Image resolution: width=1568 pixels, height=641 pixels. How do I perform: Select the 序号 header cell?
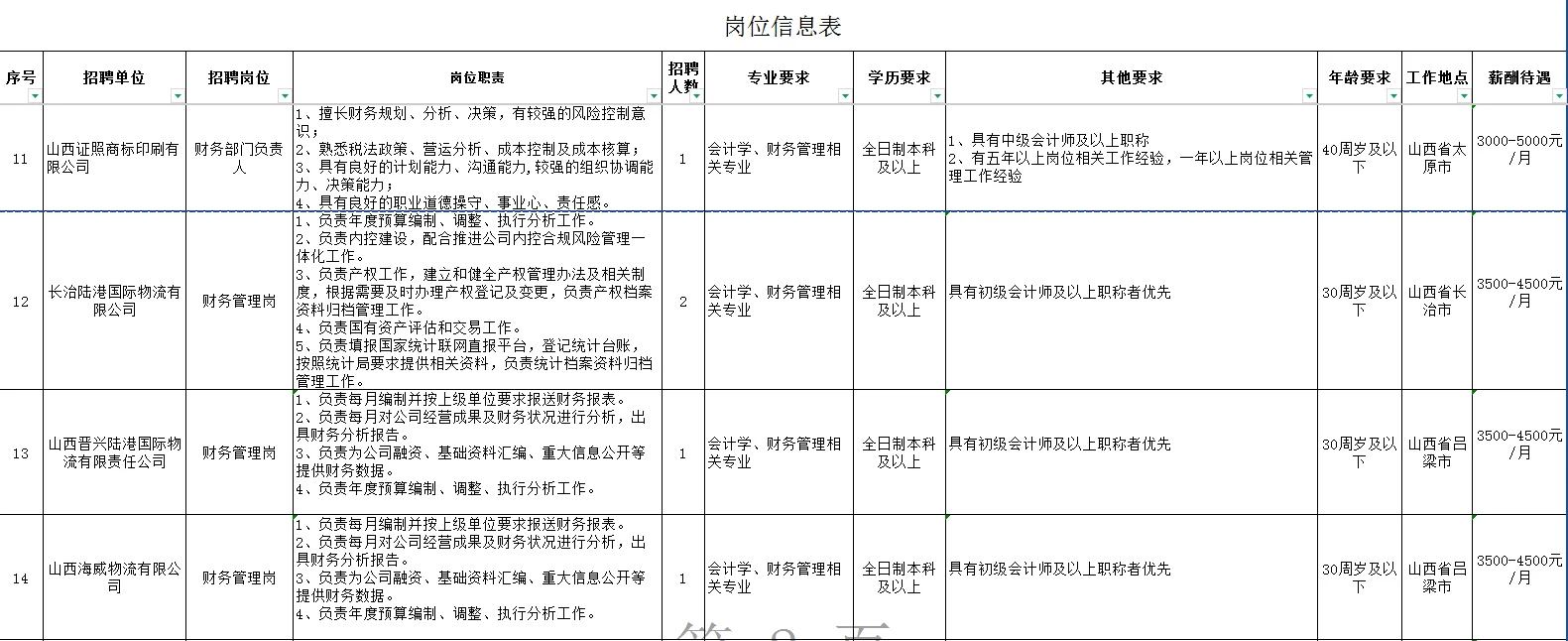[x=22, y=77]
